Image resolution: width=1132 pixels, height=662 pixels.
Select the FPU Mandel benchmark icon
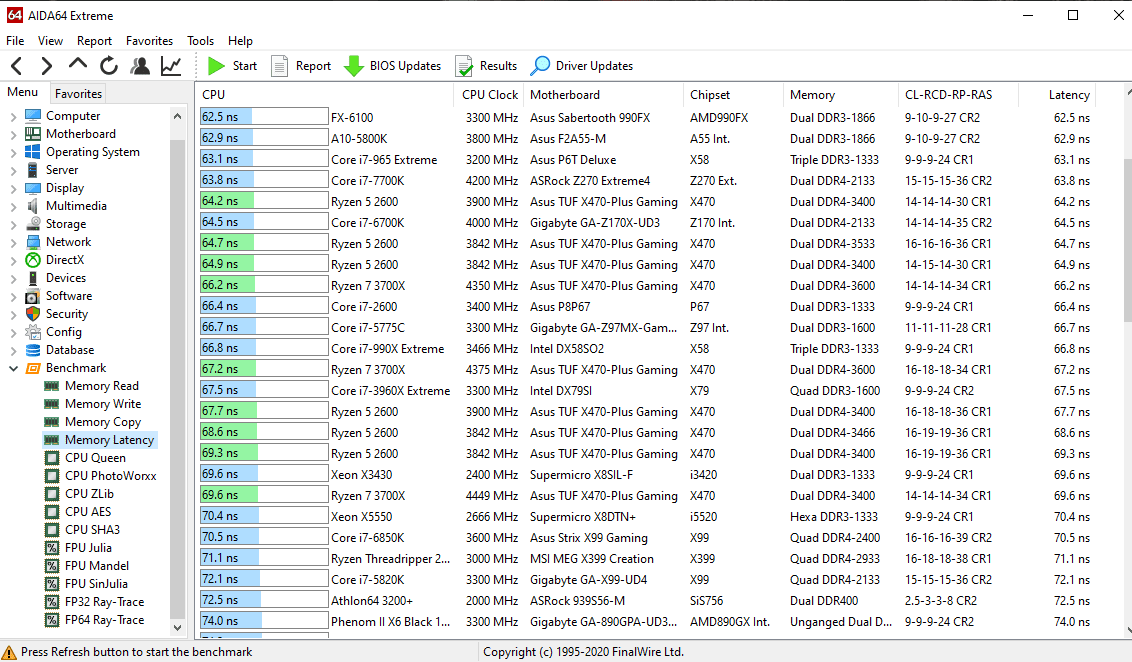point(51,566)
